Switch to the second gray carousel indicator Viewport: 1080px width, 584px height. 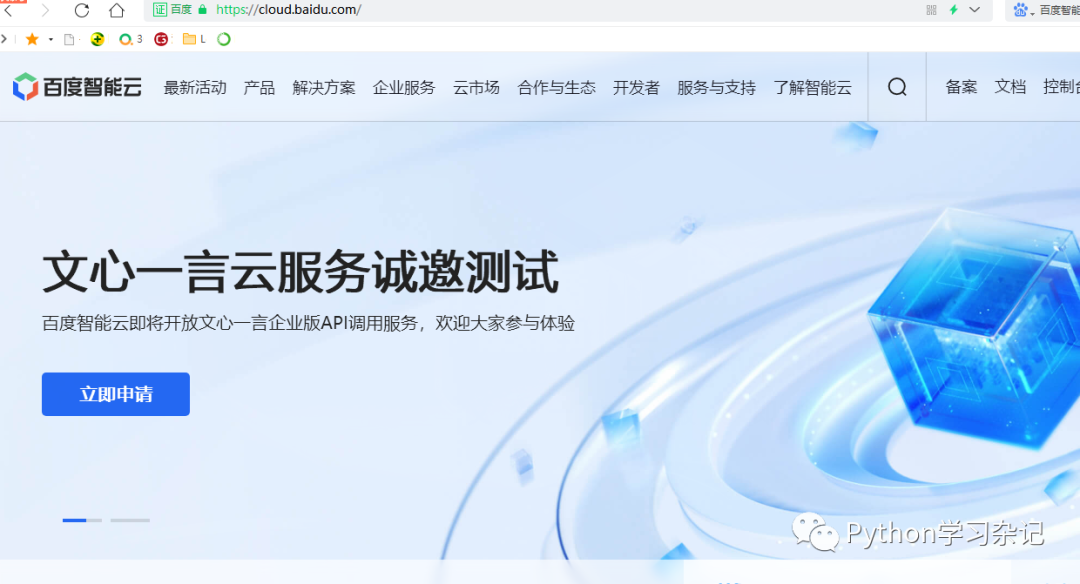[x=130, y=520]
